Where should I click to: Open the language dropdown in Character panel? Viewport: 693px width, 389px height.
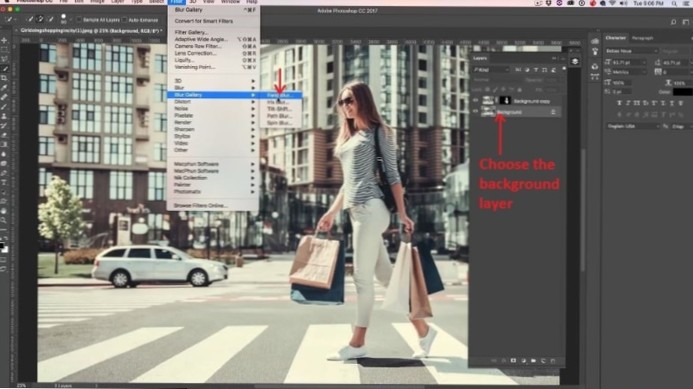click(633, 126)
